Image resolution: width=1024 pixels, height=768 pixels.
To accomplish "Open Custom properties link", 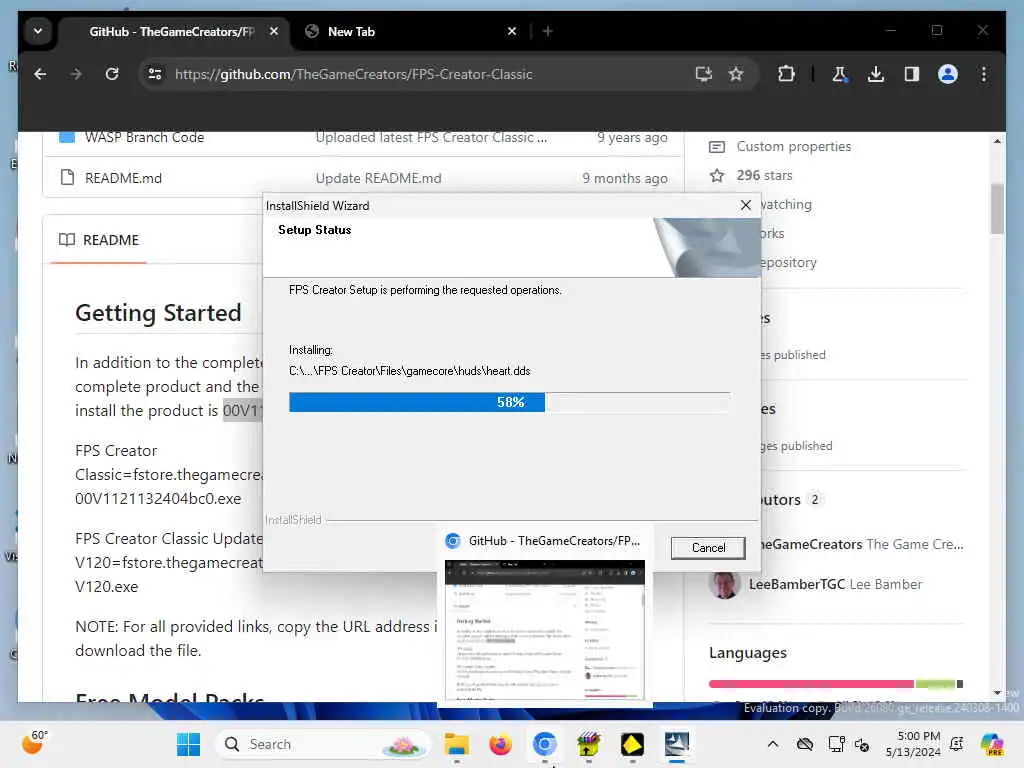I will pos(793,146).
